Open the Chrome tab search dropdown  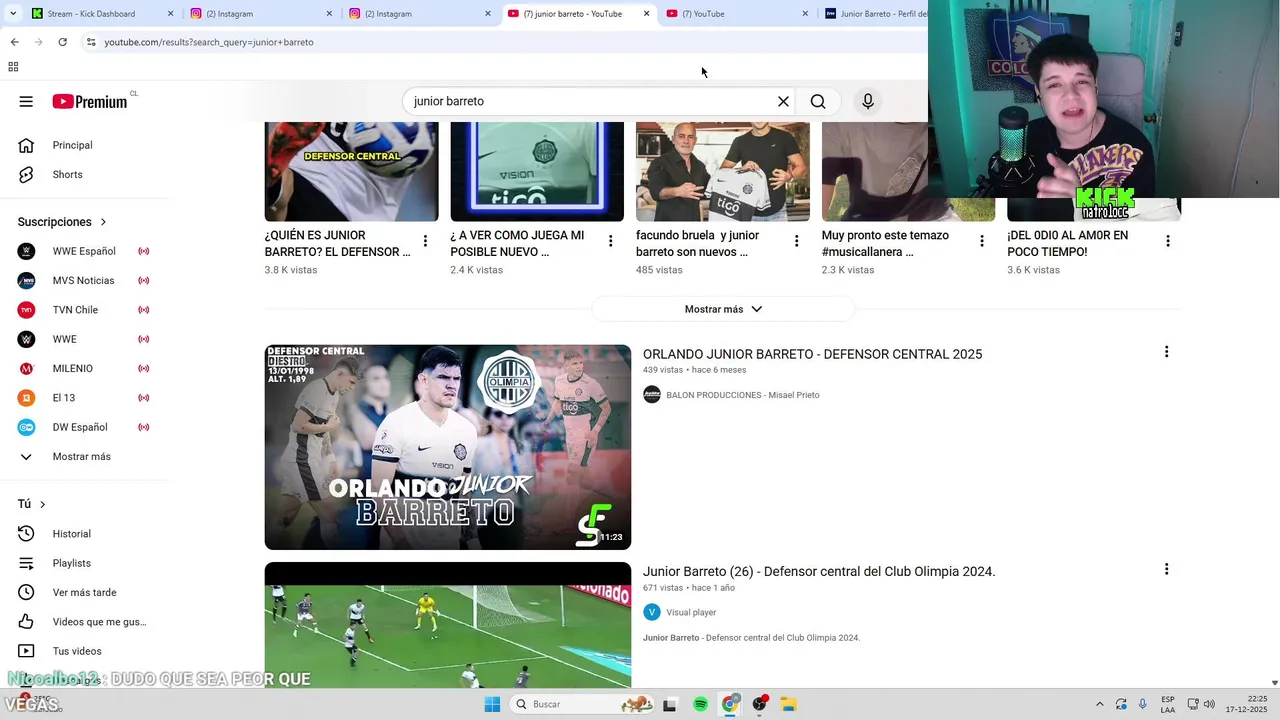point(13,14)
